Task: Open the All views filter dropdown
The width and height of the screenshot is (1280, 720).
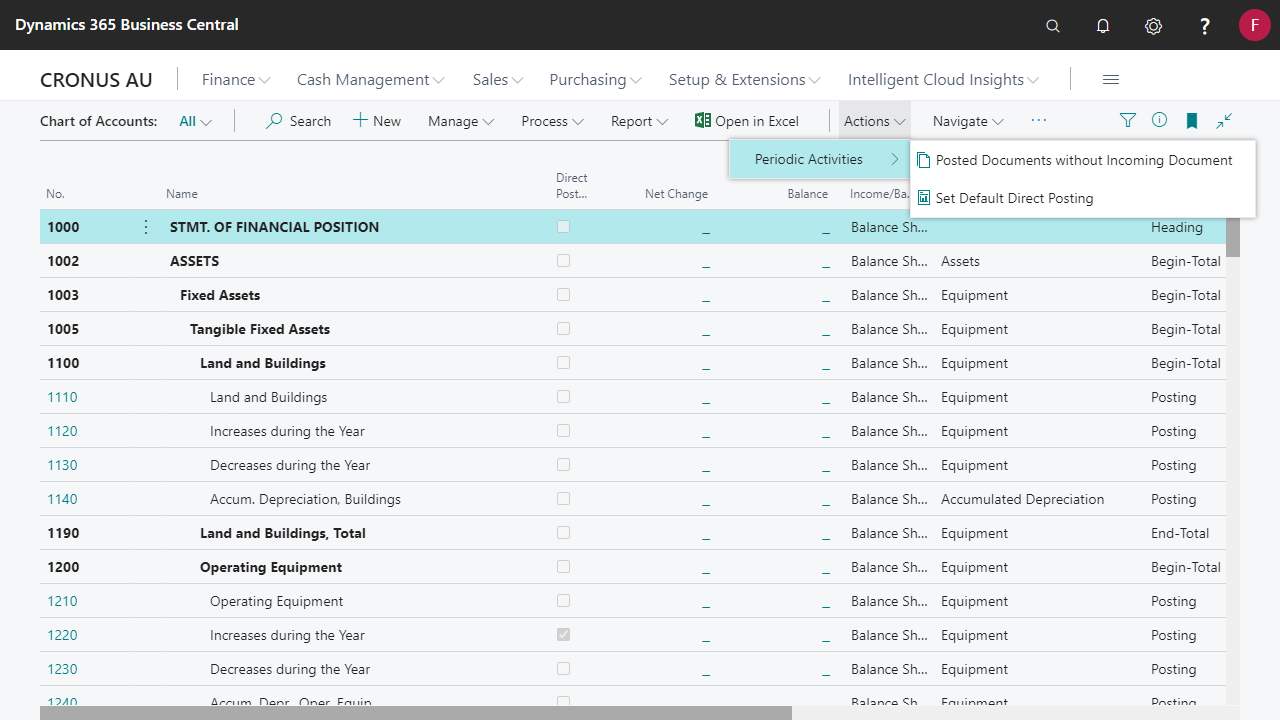Action: (195, 121)
